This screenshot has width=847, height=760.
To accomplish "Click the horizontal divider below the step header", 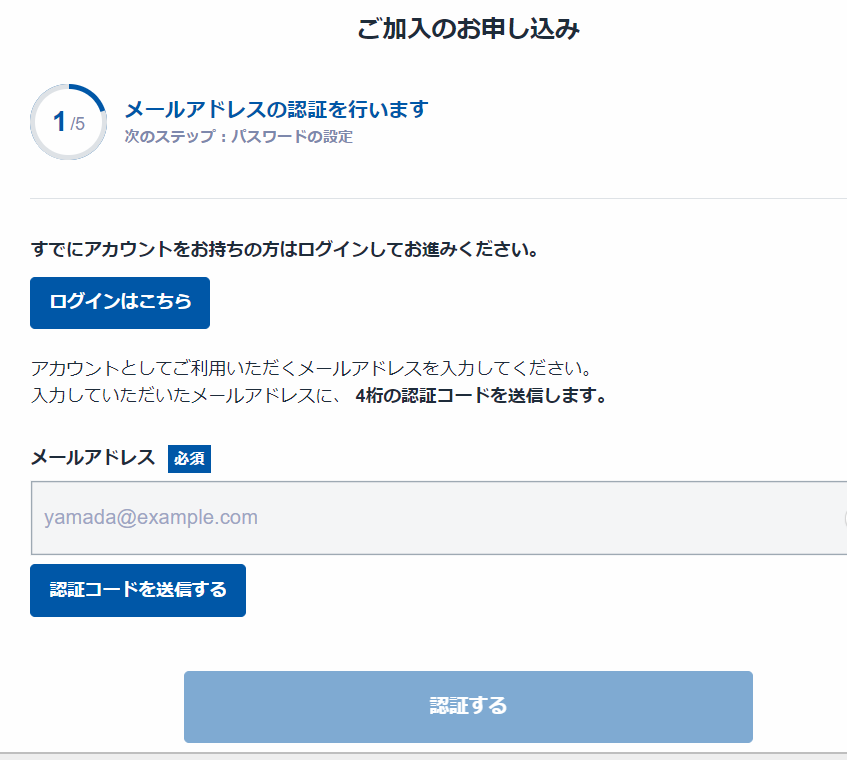I will coord(438,198).
